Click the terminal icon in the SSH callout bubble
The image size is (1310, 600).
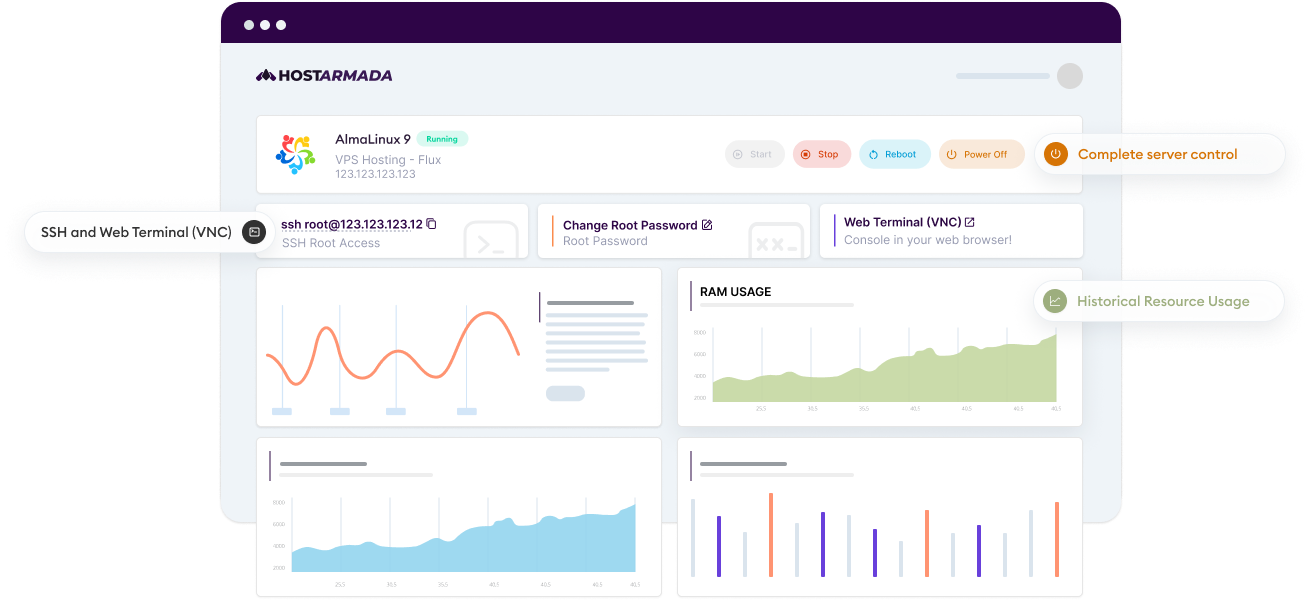pos(255,231)
